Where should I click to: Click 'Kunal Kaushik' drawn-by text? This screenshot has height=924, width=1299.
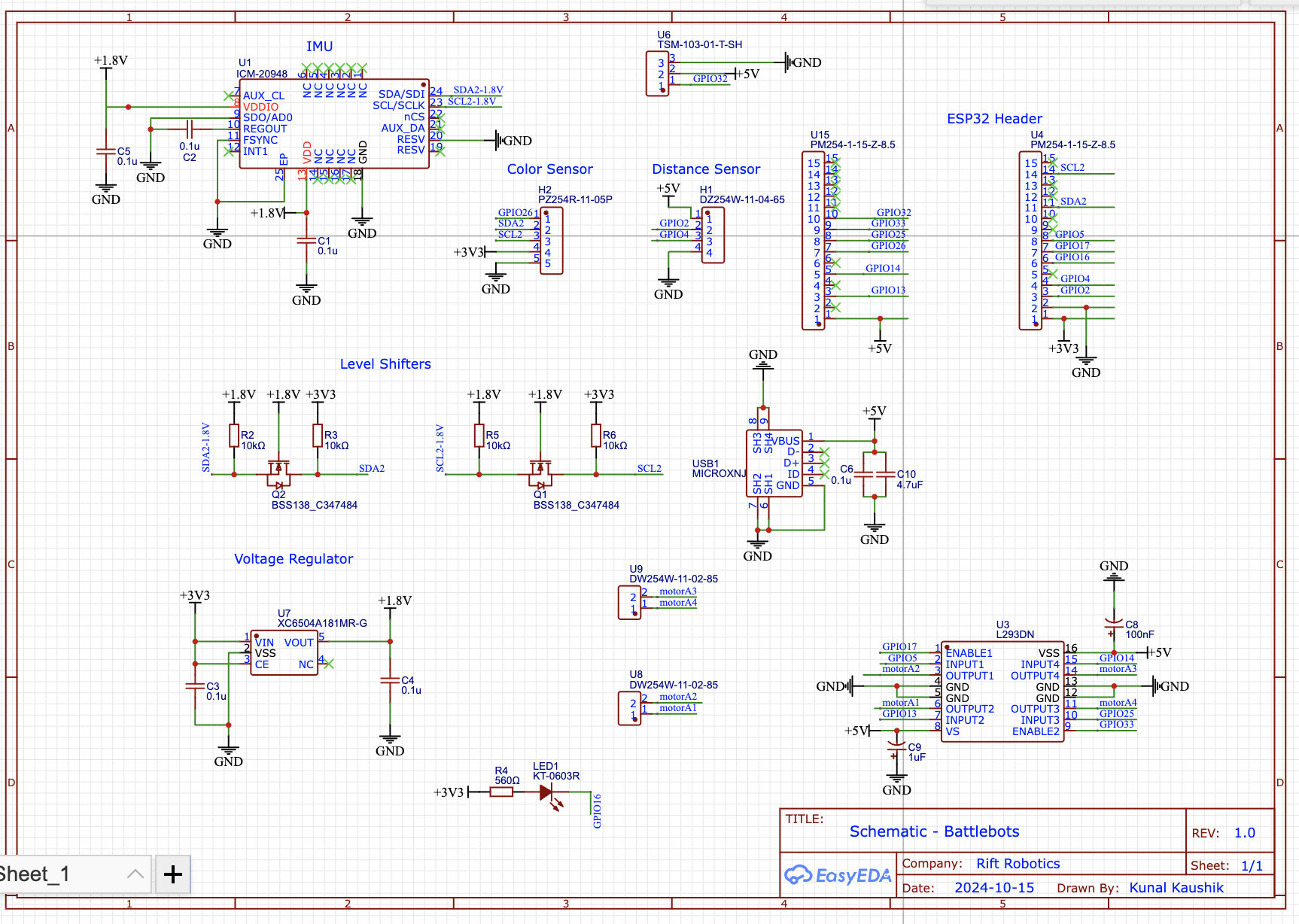(1176, 888)
